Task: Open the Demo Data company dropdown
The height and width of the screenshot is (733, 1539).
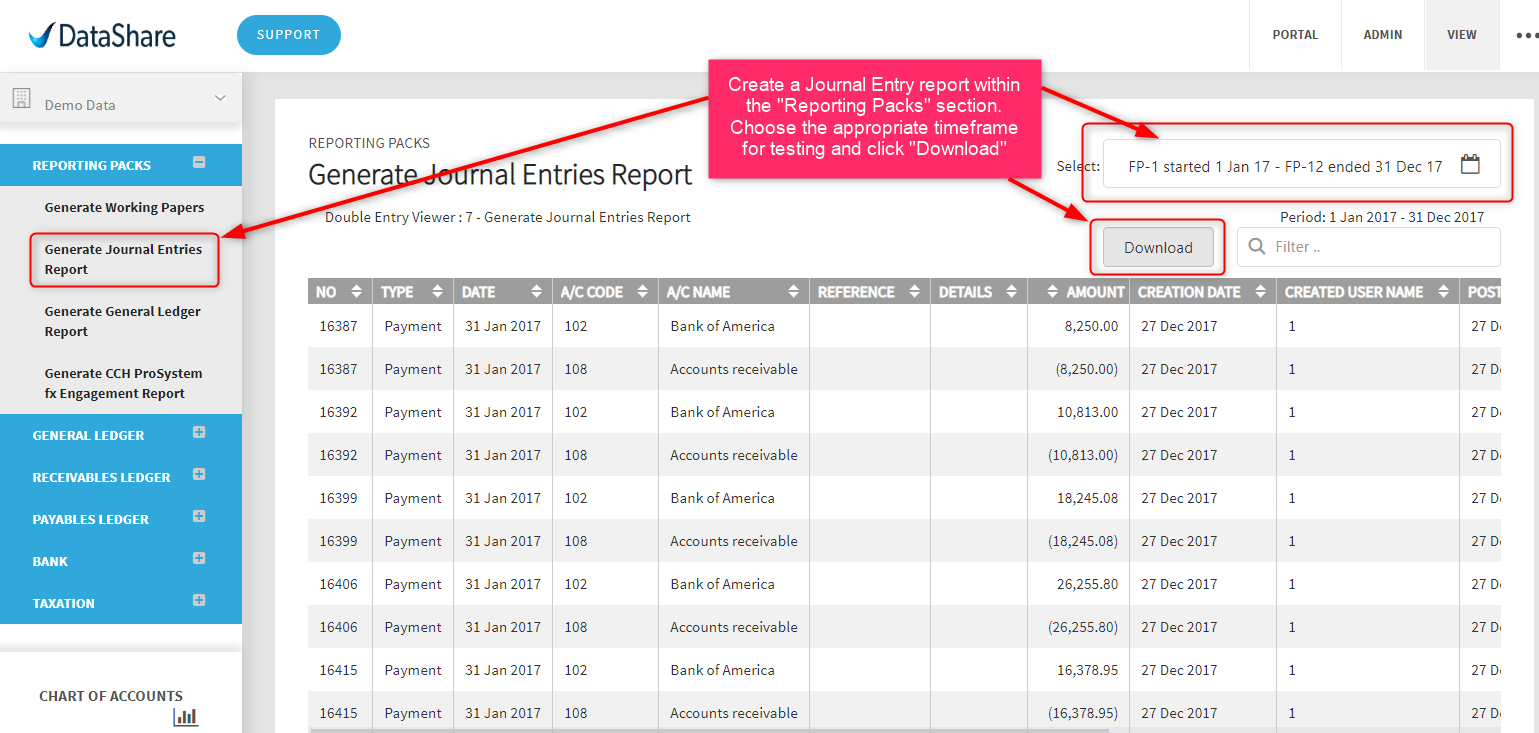Action: [220, 98]
